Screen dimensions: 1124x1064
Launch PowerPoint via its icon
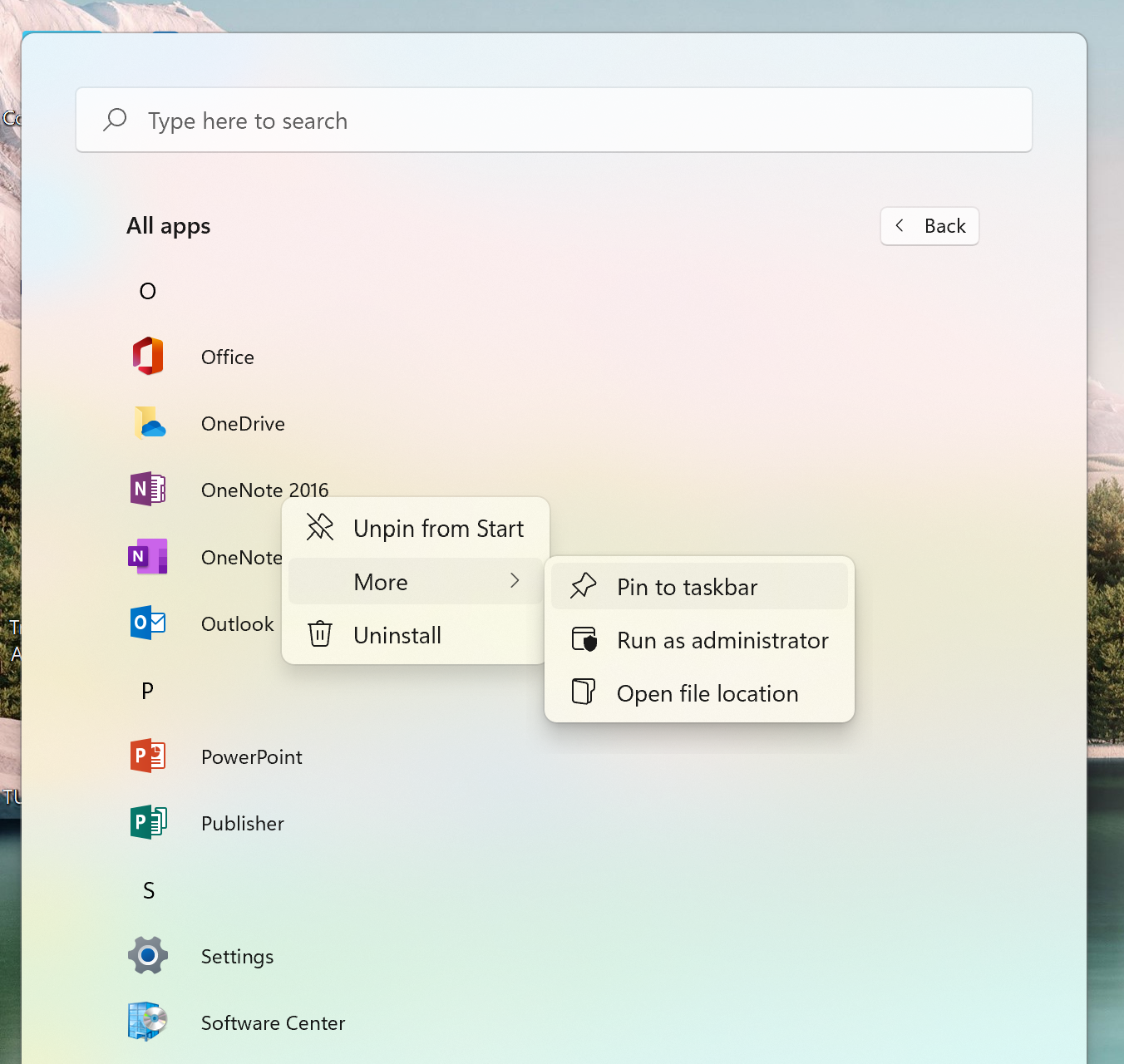pos(148,756)
